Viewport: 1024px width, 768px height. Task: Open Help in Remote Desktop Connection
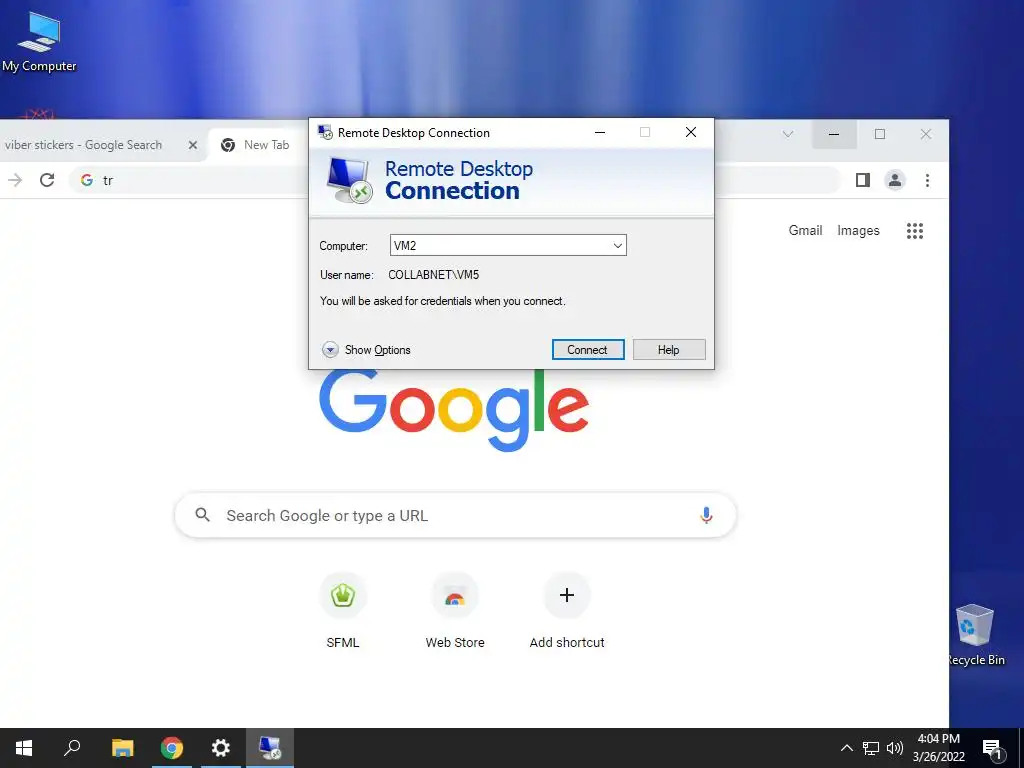(669, 349)
